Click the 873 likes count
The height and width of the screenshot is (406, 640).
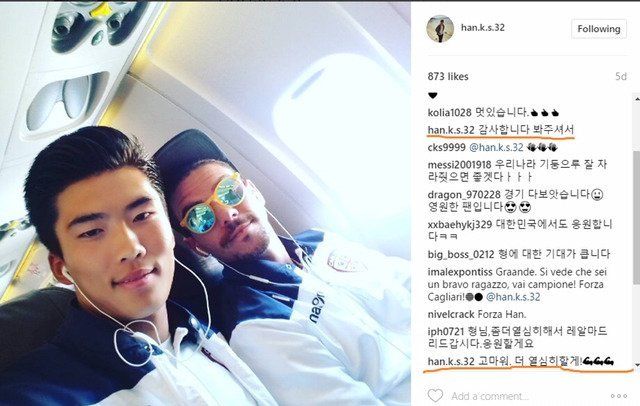448,76
